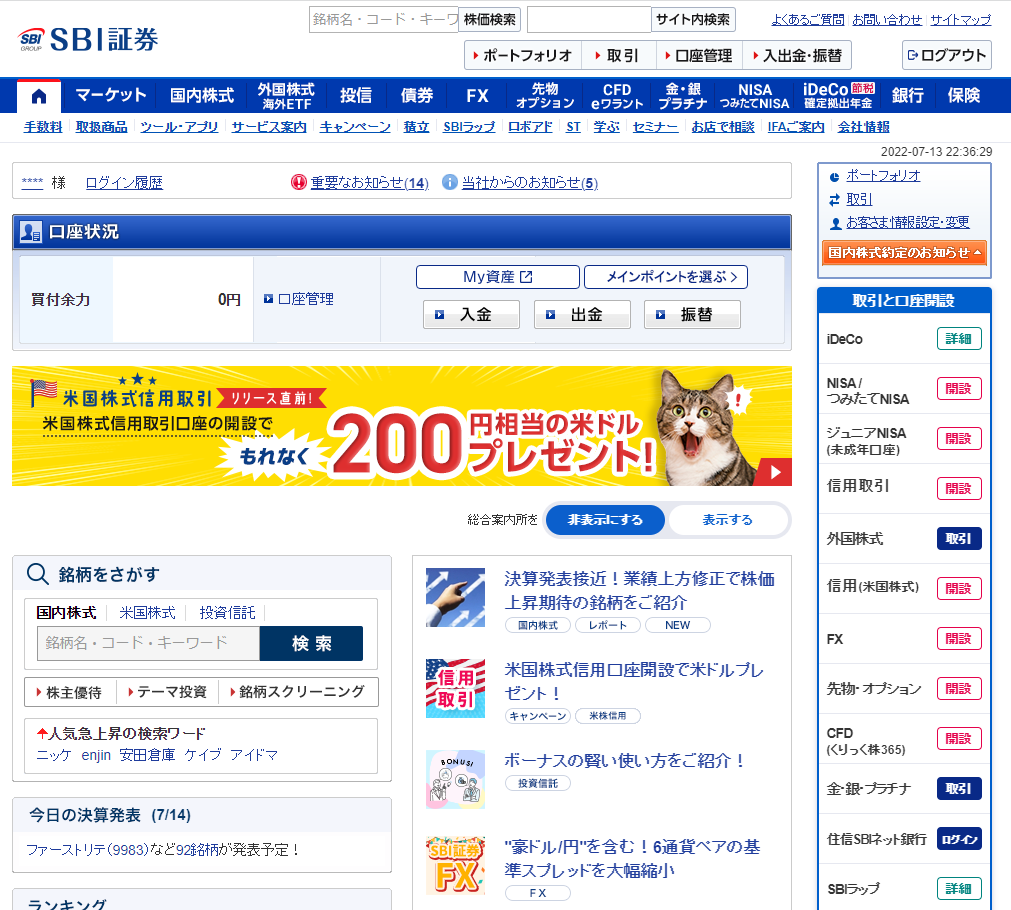Go to the 投信 navigation tab
1011x910 pixels.
tap(356, 96)
